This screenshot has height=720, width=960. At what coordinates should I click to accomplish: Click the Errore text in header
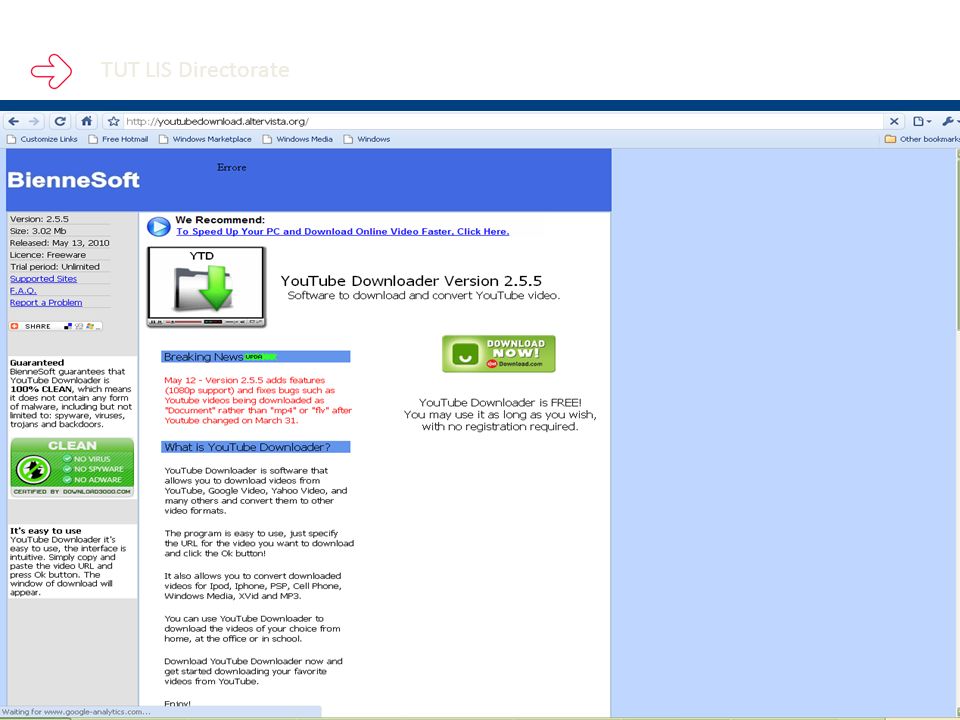231,167
